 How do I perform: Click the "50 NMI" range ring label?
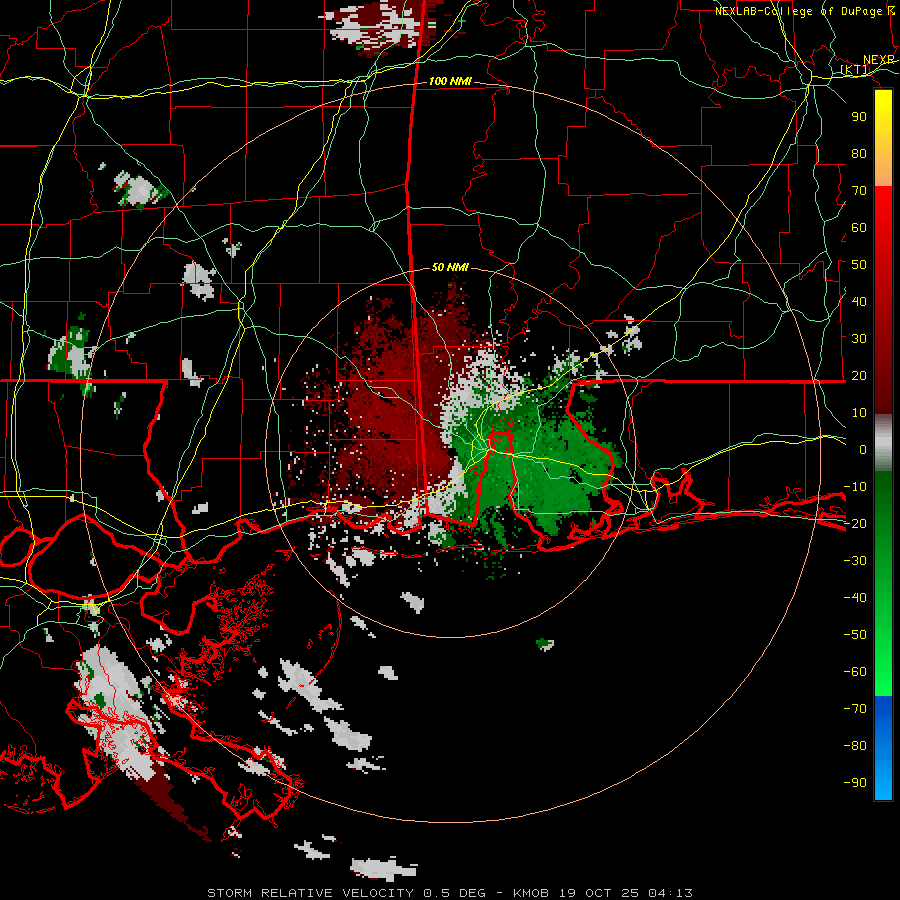pos(450,267)
